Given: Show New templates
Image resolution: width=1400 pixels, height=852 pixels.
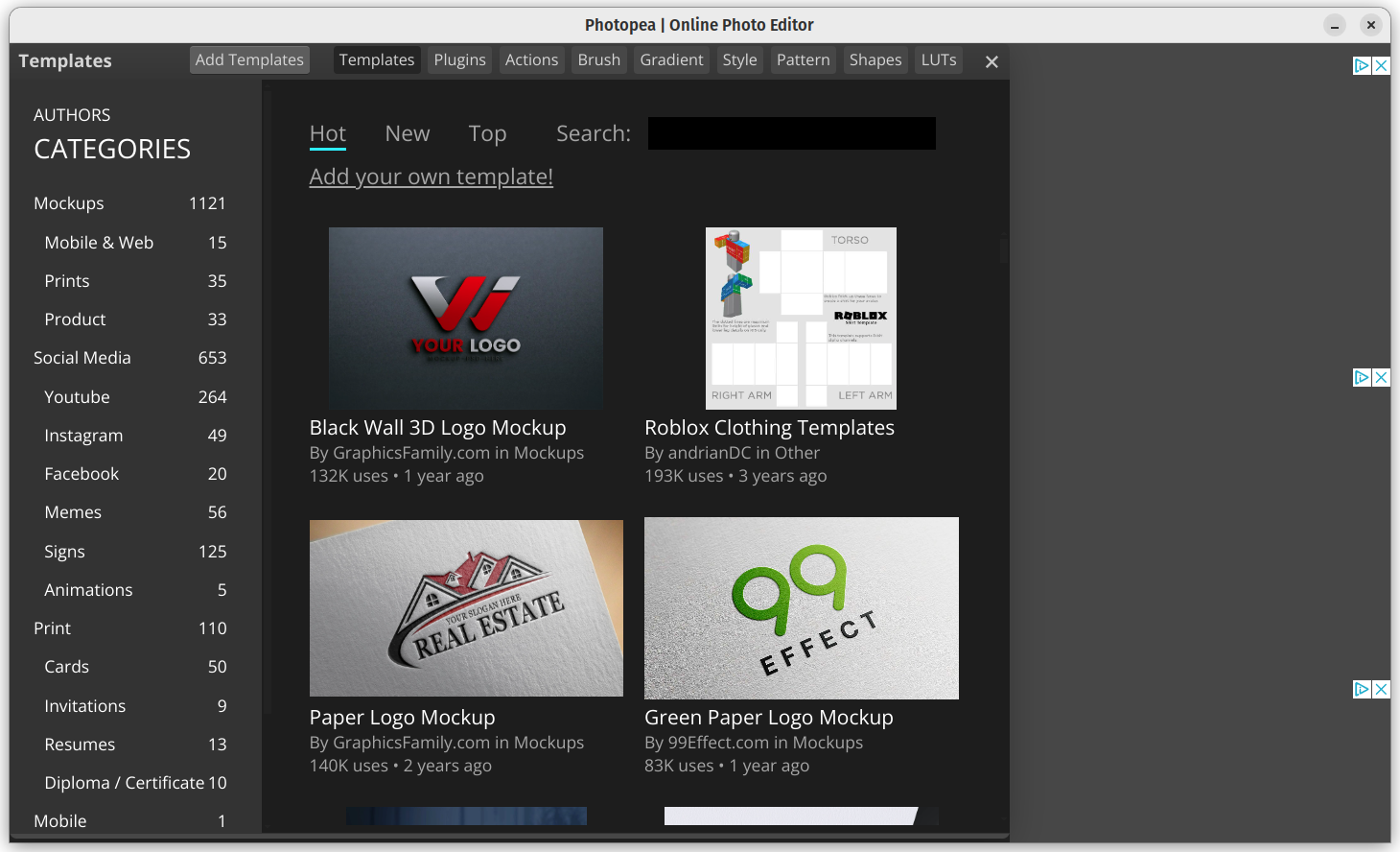Looking at the screenshot, I should pos(408,134).
